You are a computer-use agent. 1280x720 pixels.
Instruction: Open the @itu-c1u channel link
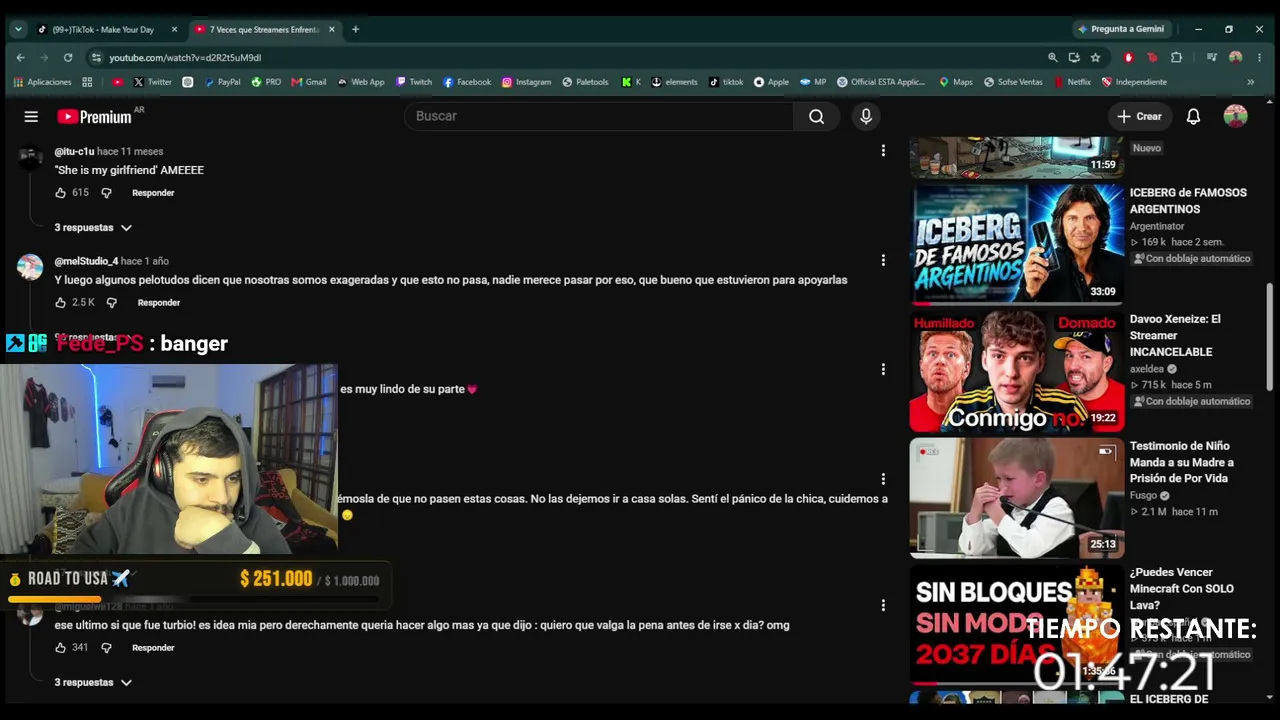74,151
